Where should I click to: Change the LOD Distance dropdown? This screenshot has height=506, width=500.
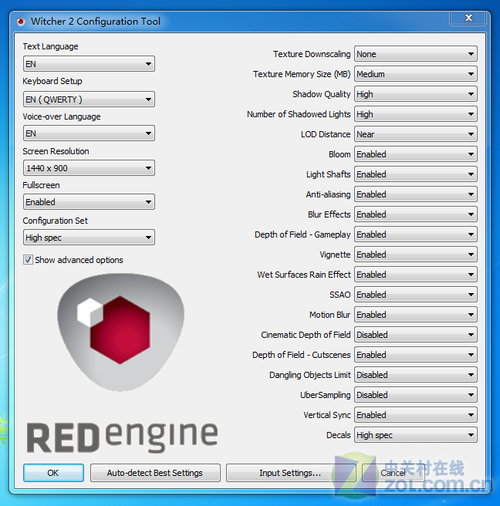416,134
